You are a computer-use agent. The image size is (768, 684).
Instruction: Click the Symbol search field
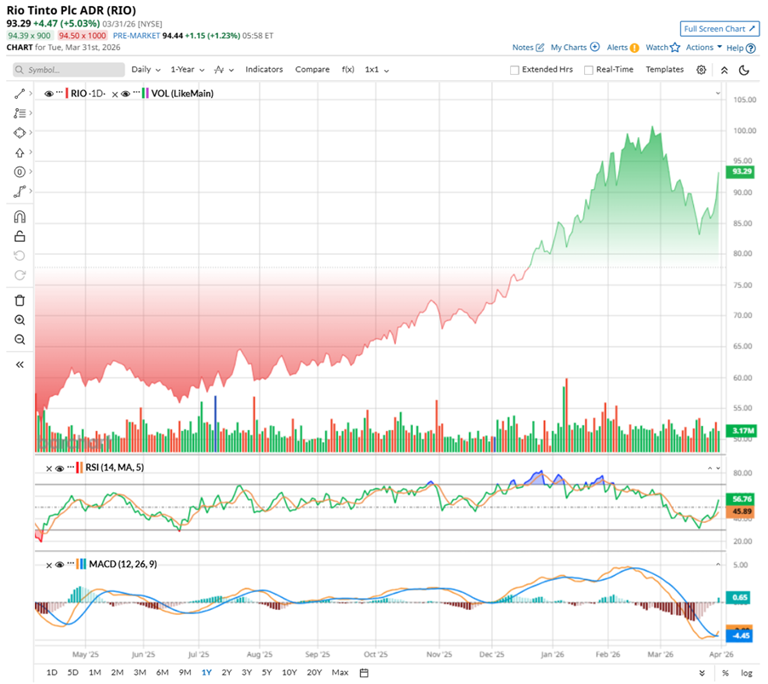pos(69,70)
